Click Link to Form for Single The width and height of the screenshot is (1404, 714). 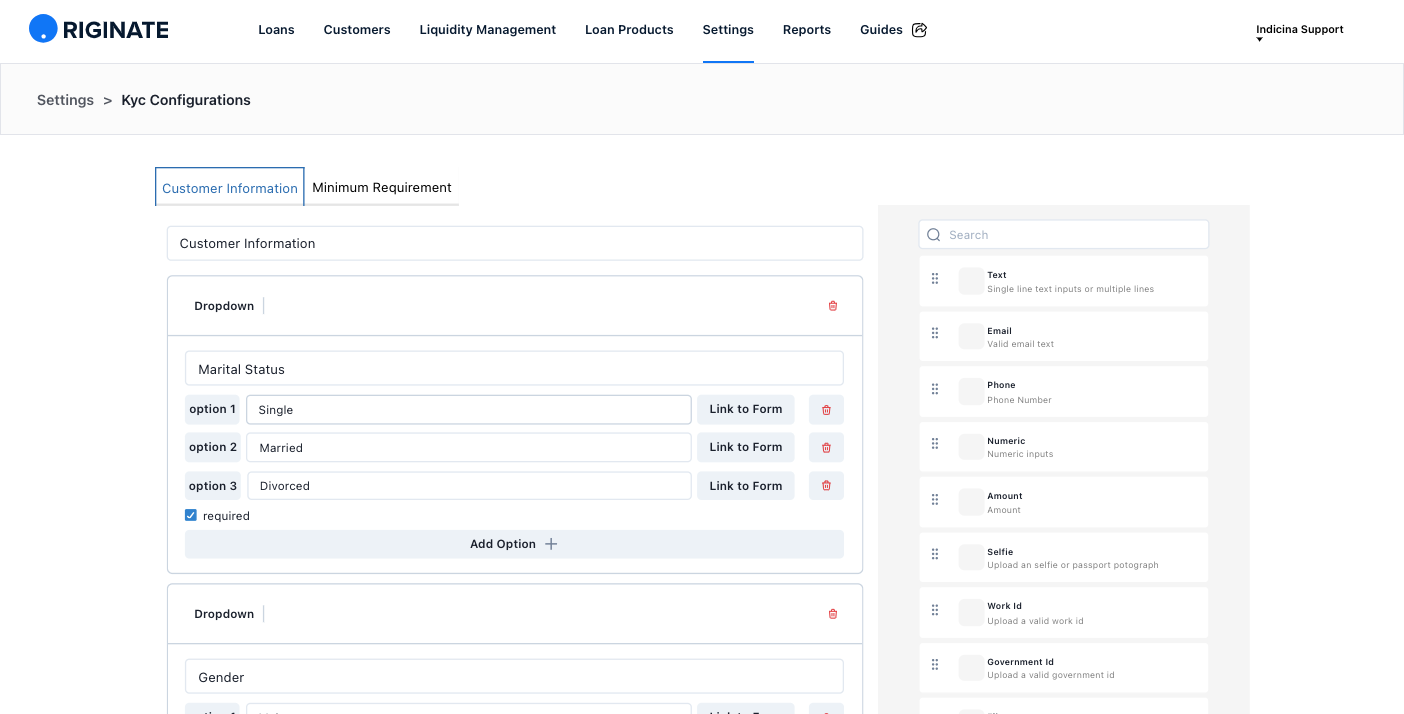[746, 409]
